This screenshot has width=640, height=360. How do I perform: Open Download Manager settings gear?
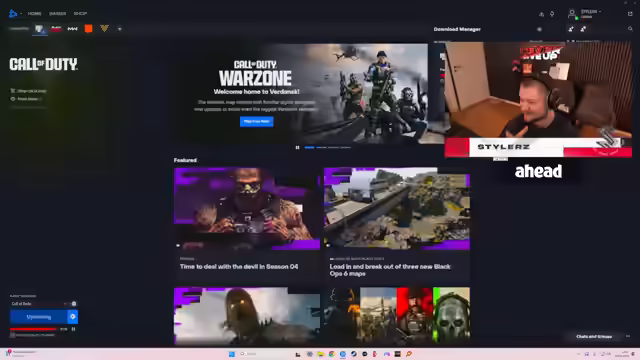(539, 29)
